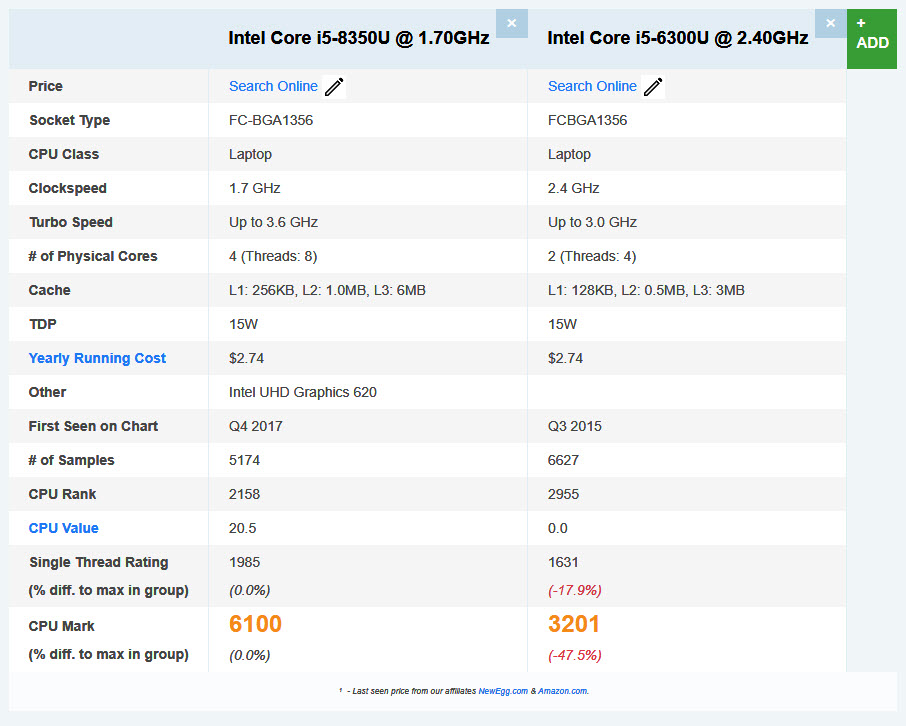Remove the Intel Core i5-8350U column

511,23
